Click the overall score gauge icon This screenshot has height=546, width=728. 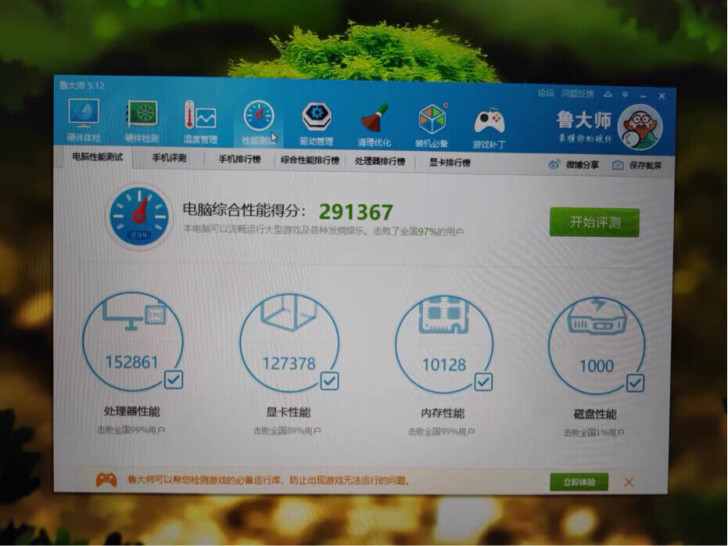pos(139,216)
